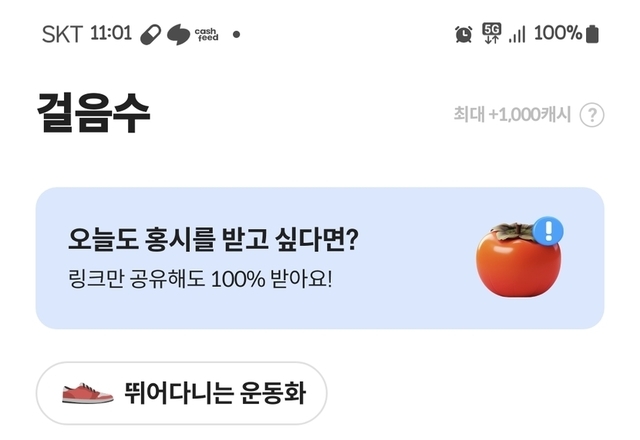Tap the alarm clock status icon
The image size is (640, 440).
click(x=464, y=34)
